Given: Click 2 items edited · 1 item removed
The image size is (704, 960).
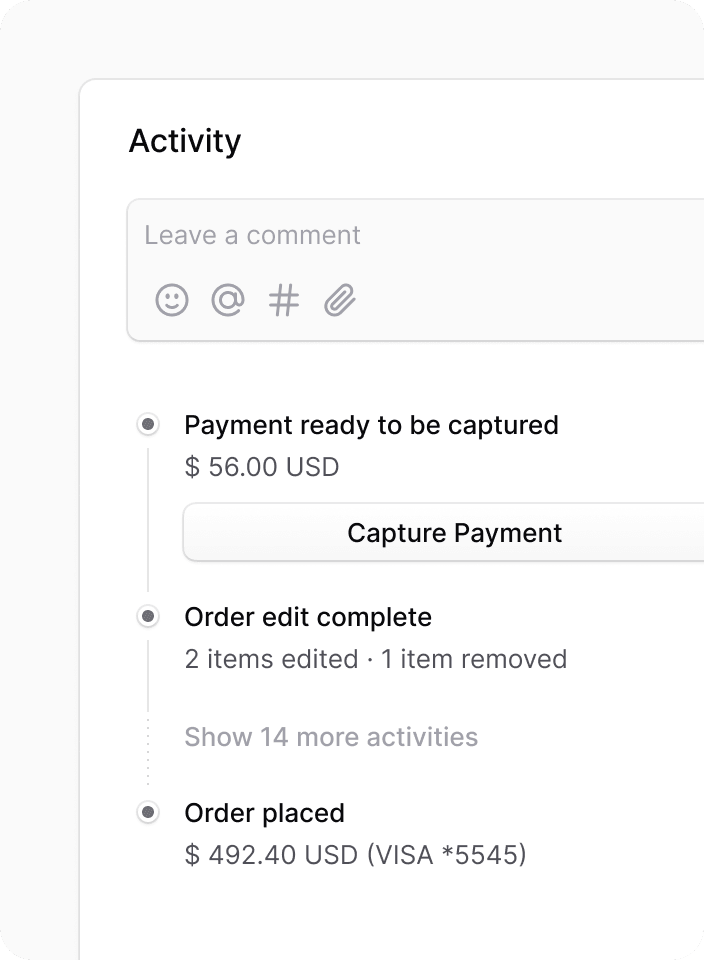Looking at the screenshot, I should pos(376,659).
